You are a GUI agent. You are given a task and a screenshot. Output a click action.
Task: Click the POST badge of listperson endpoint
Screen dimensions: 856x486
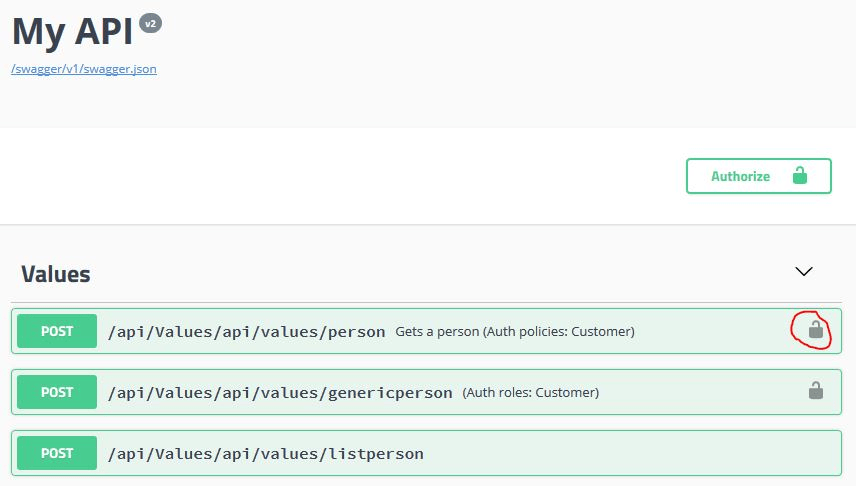[x=57, y=453]
